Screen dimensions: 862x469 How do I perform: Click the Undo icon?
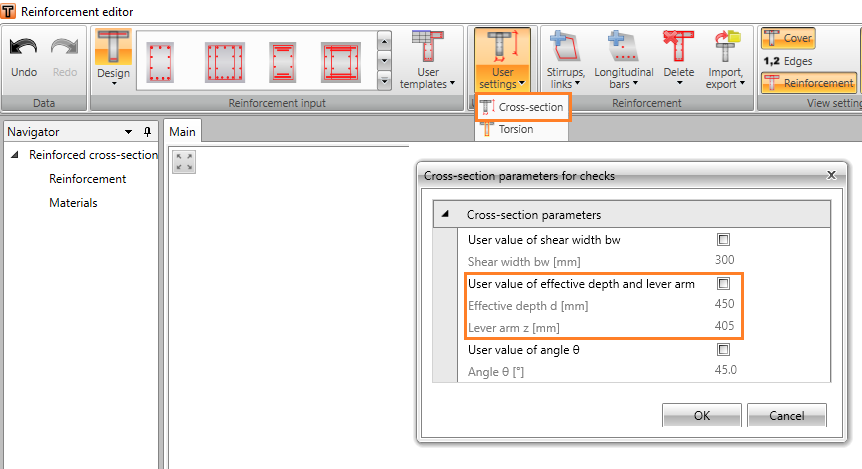[x=24, y=48]
